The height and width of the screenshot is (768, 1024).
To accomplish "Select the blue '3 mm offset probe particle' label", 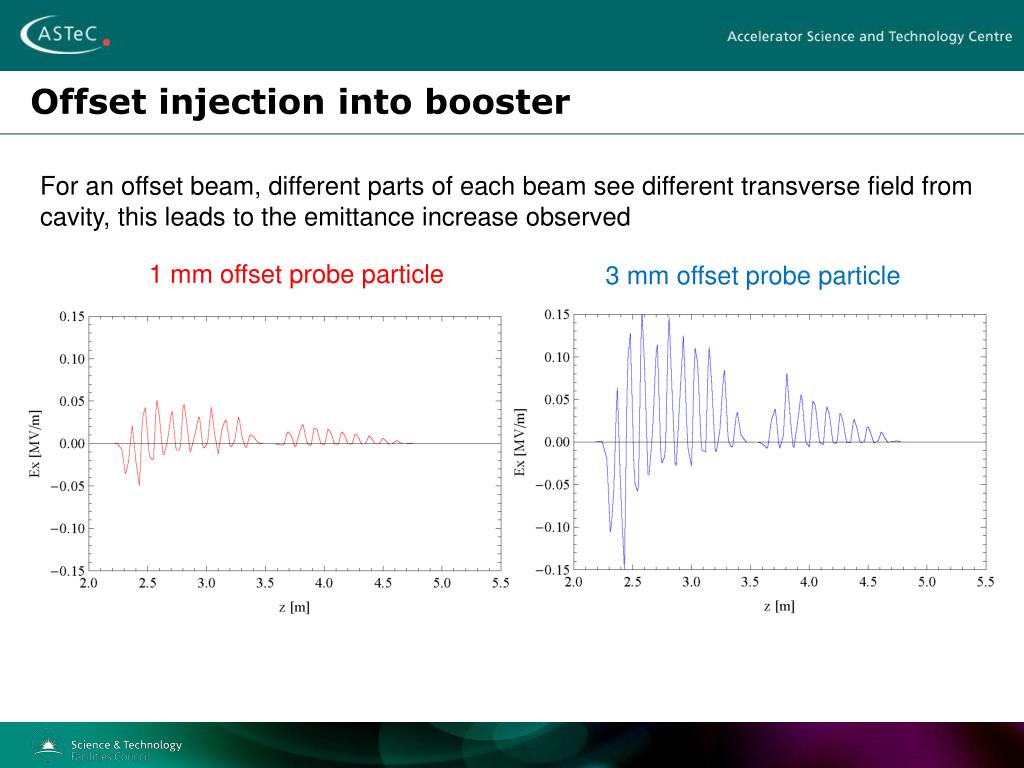I will [x=752, y=276].
